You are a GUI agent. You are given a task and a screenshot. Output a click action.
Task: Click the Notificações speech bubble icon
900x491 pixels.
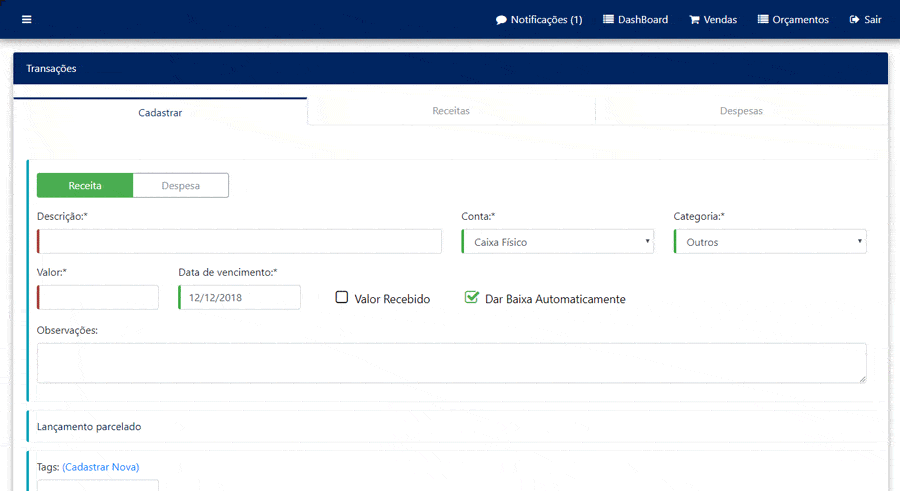501,20
